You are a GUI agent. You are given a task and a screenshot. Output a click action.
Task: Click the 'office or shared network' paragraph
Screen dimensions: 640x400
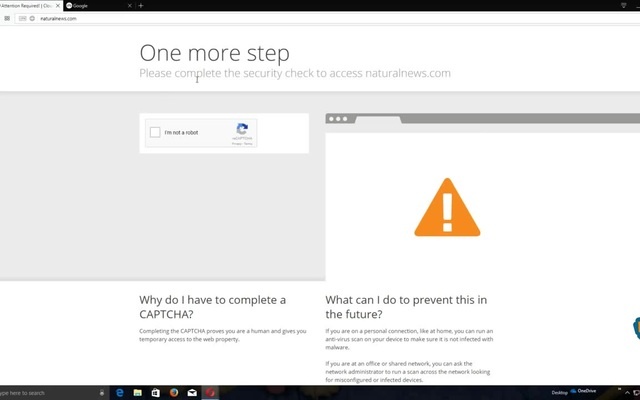pos(408,372)
